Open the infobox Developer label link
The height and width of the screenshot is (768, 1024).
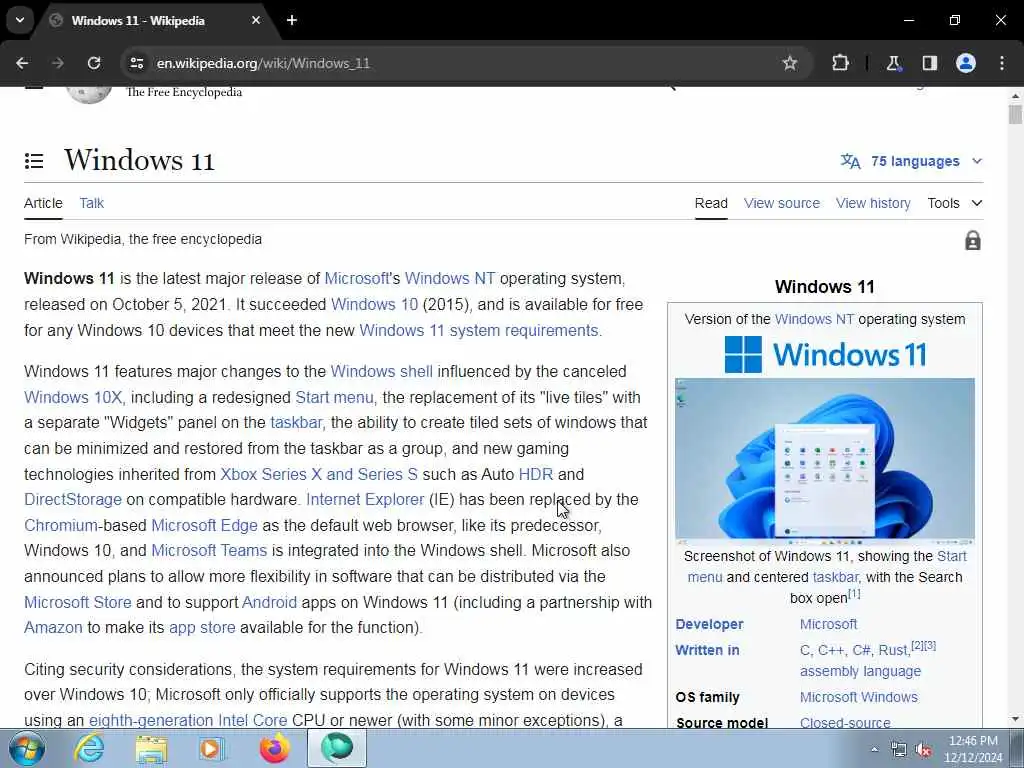(709, 624)
